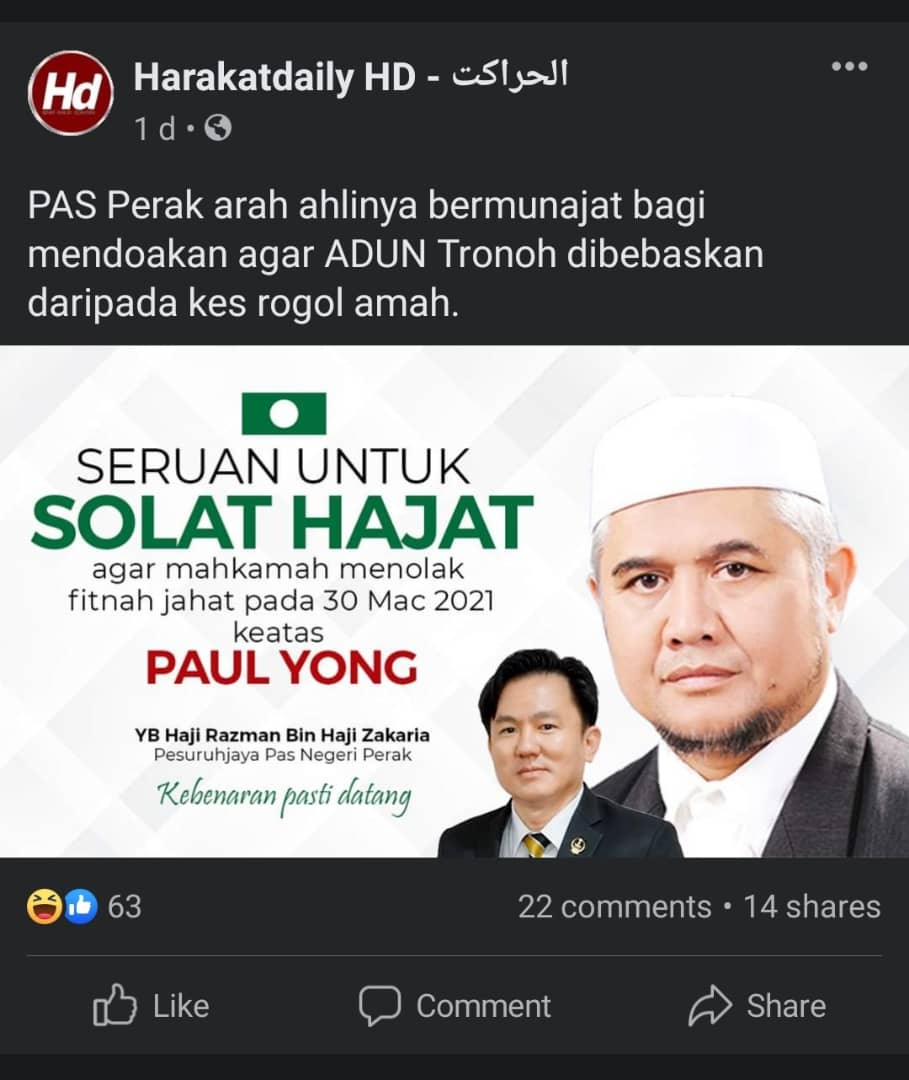Open the three-dot post options menu
909x1080 pixels.
tap(849, 67)
